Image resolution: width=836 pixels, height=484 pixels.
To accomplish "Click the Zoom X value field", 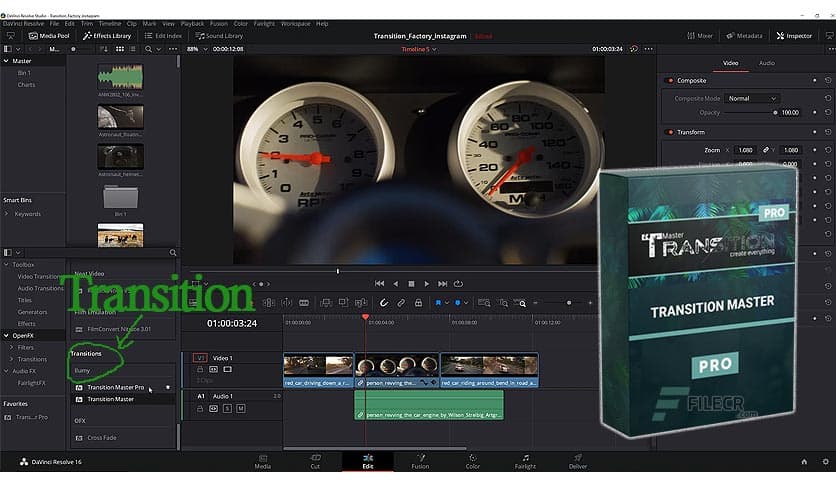I will tap(745, 150).
